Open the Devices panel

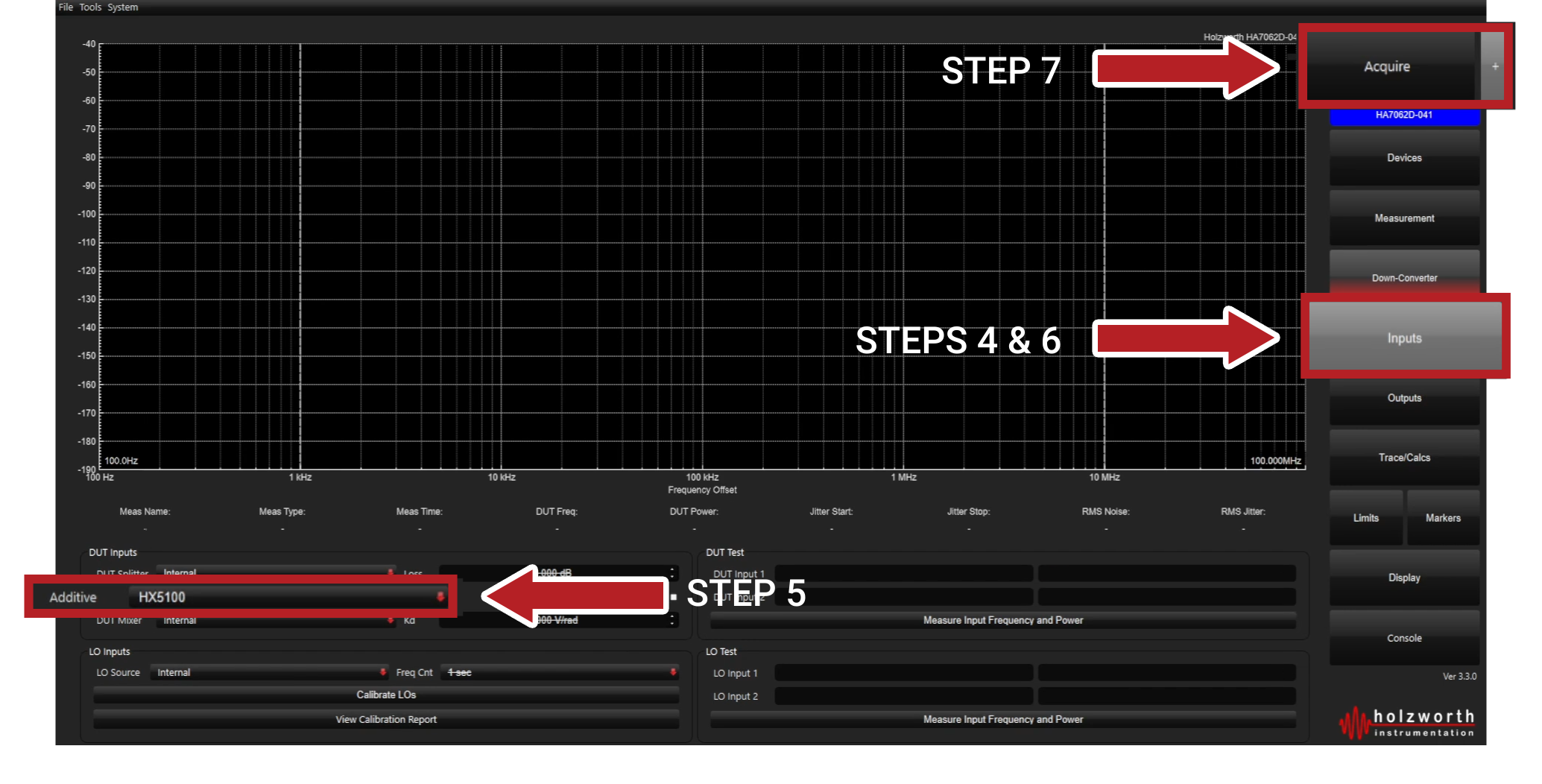[1403, 158]
